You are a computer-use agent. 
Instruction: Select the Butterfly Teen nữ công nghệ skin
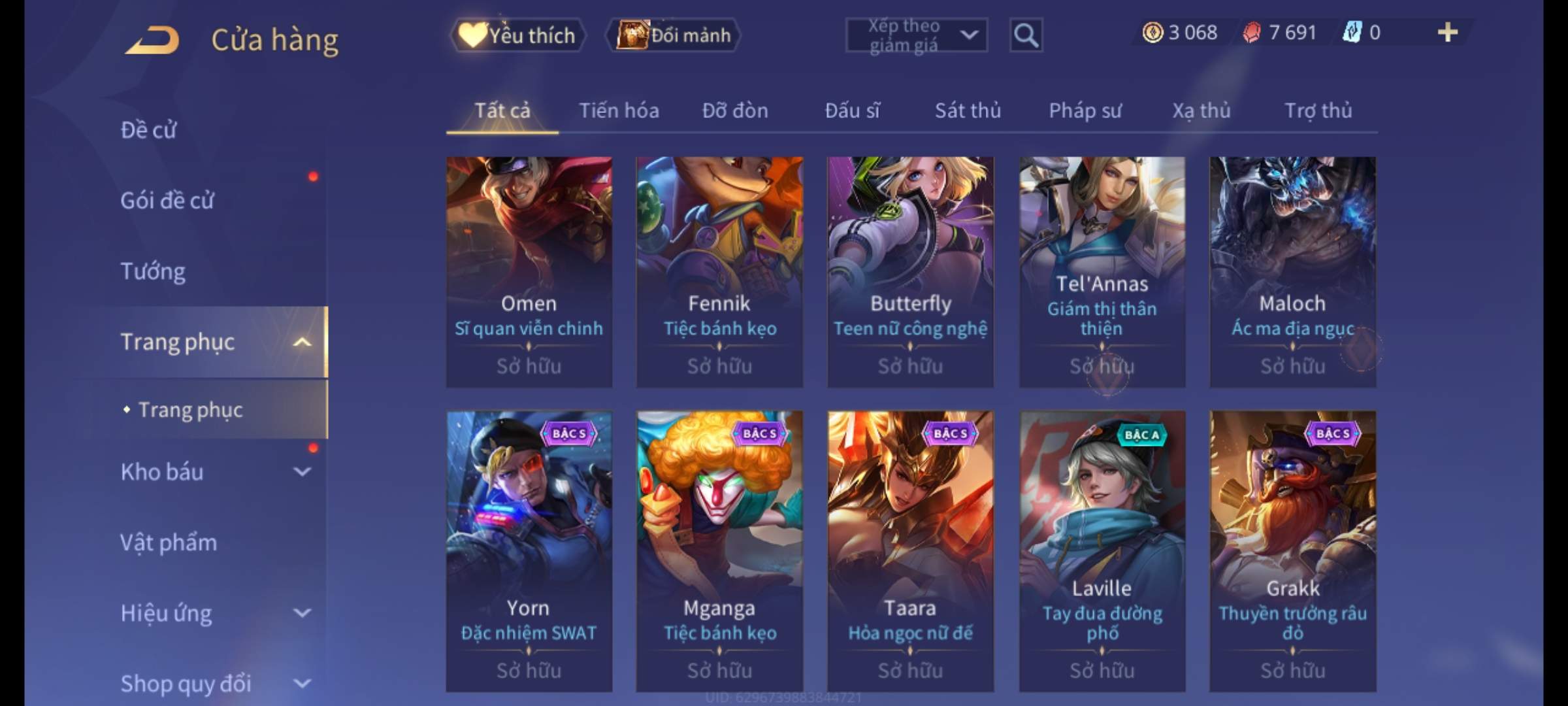pyautogui.click(x=911, y=272)
